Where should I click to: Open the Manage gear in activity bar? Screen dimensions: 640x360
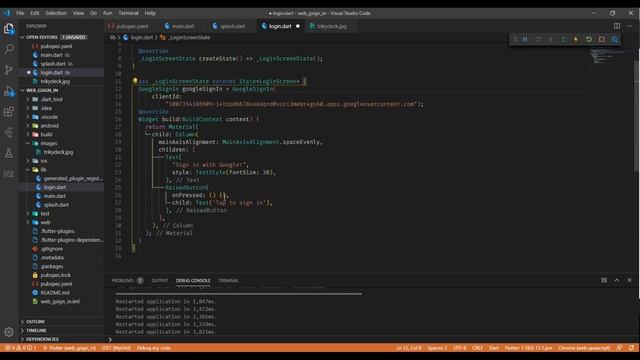9,332
